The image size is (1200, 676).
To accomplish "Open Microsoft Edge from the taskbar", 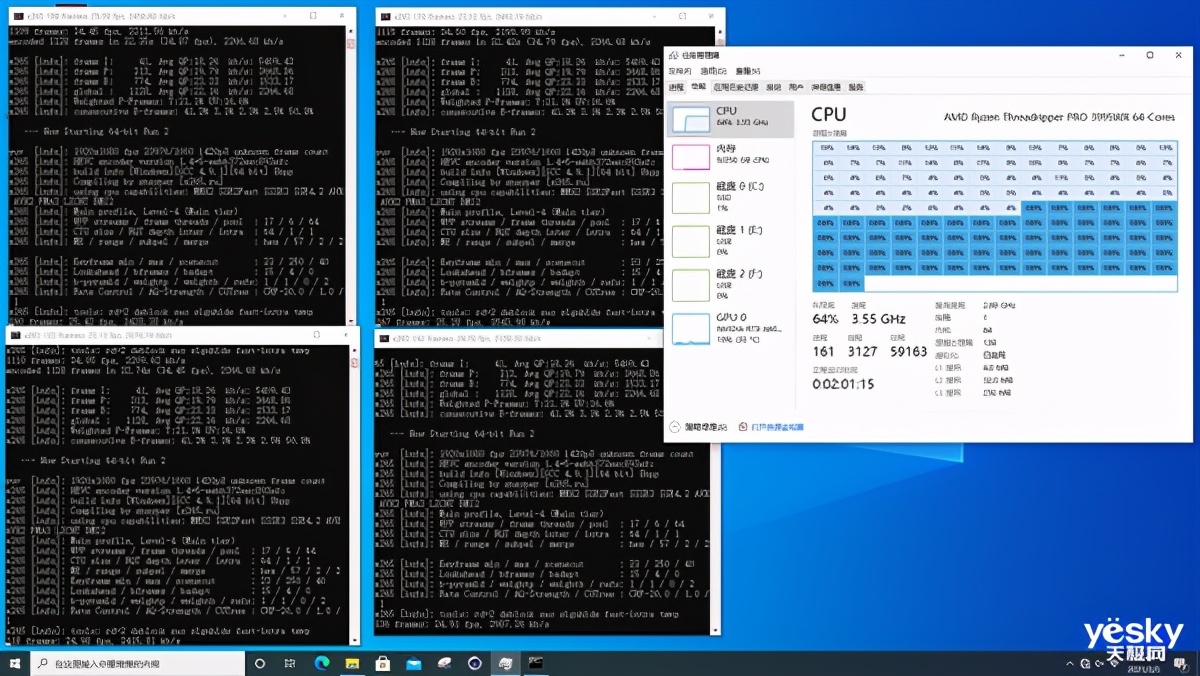I will (322, 663).
